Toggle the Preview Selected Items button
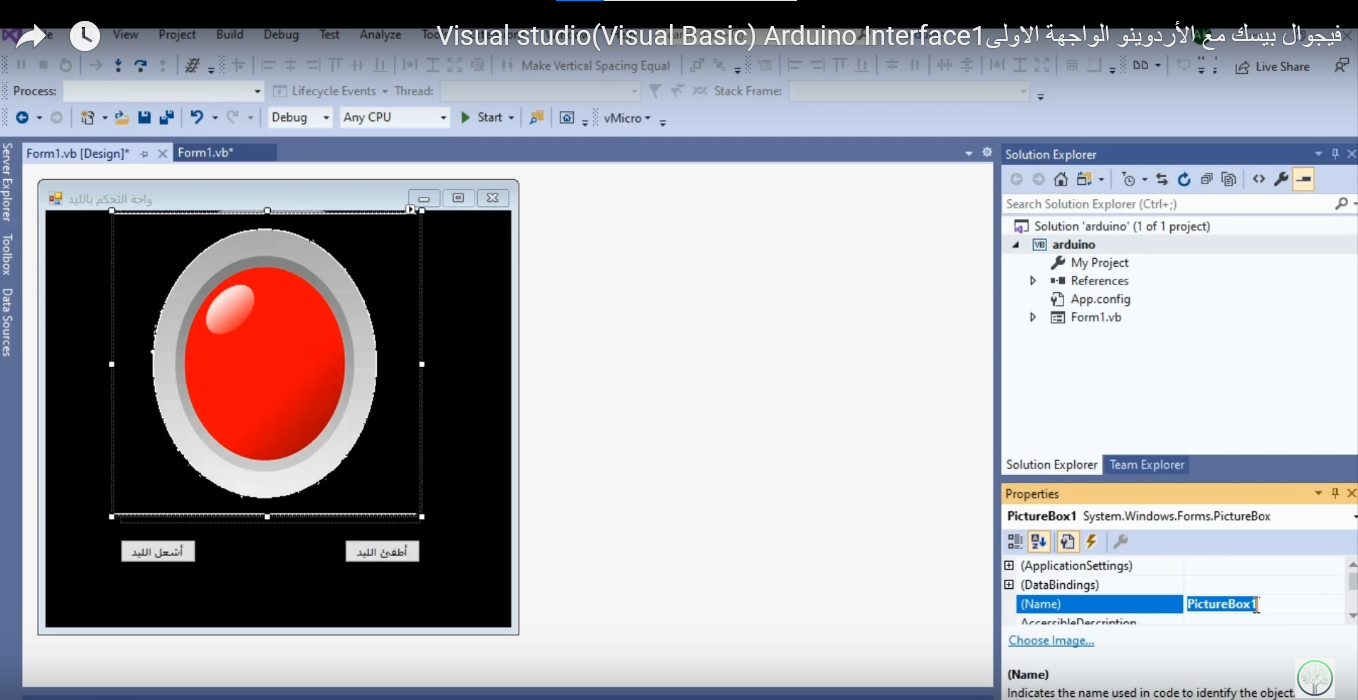1358x700 pixels. 1303,179
